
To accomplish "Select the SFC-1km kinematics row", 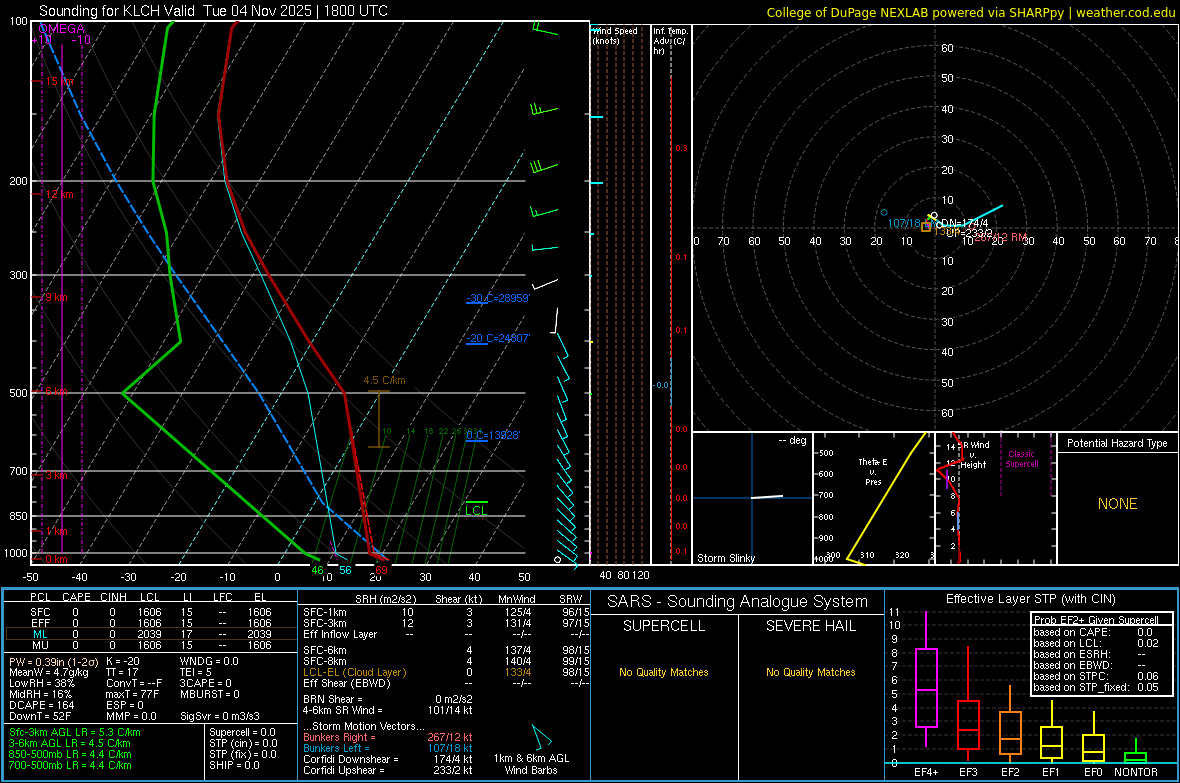I will click(x=446, y=612).
